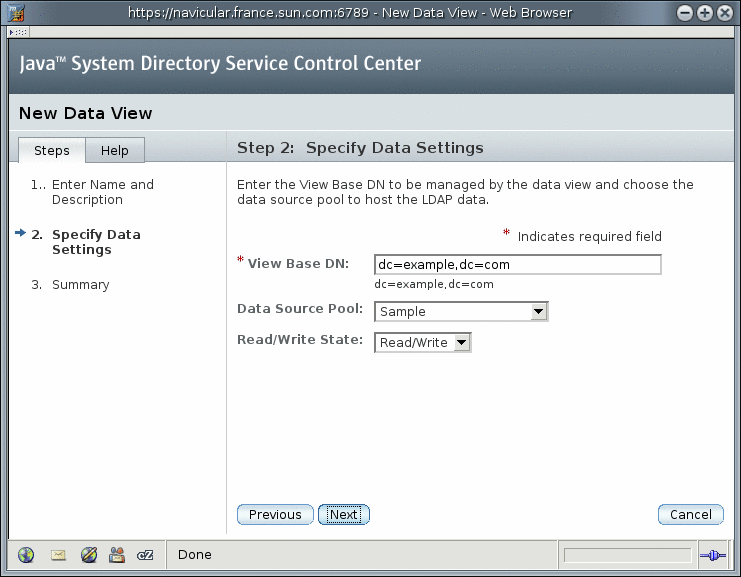Click step 1 Enter Name and Description
Image resolution: width=741 pixels, height=577 pixels.
coord(103,192)
